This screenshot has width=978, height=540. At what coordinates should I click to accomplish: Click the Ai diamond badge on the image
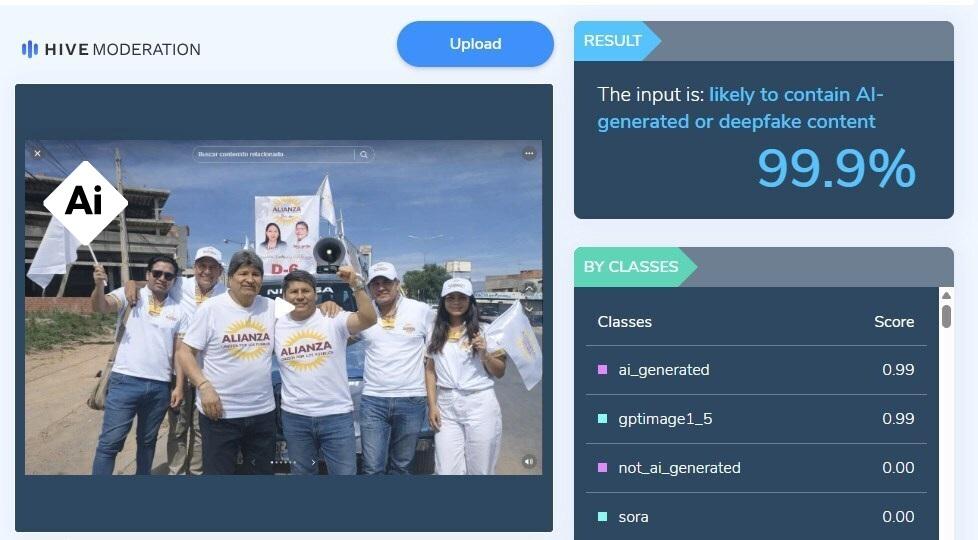(85, 203)
